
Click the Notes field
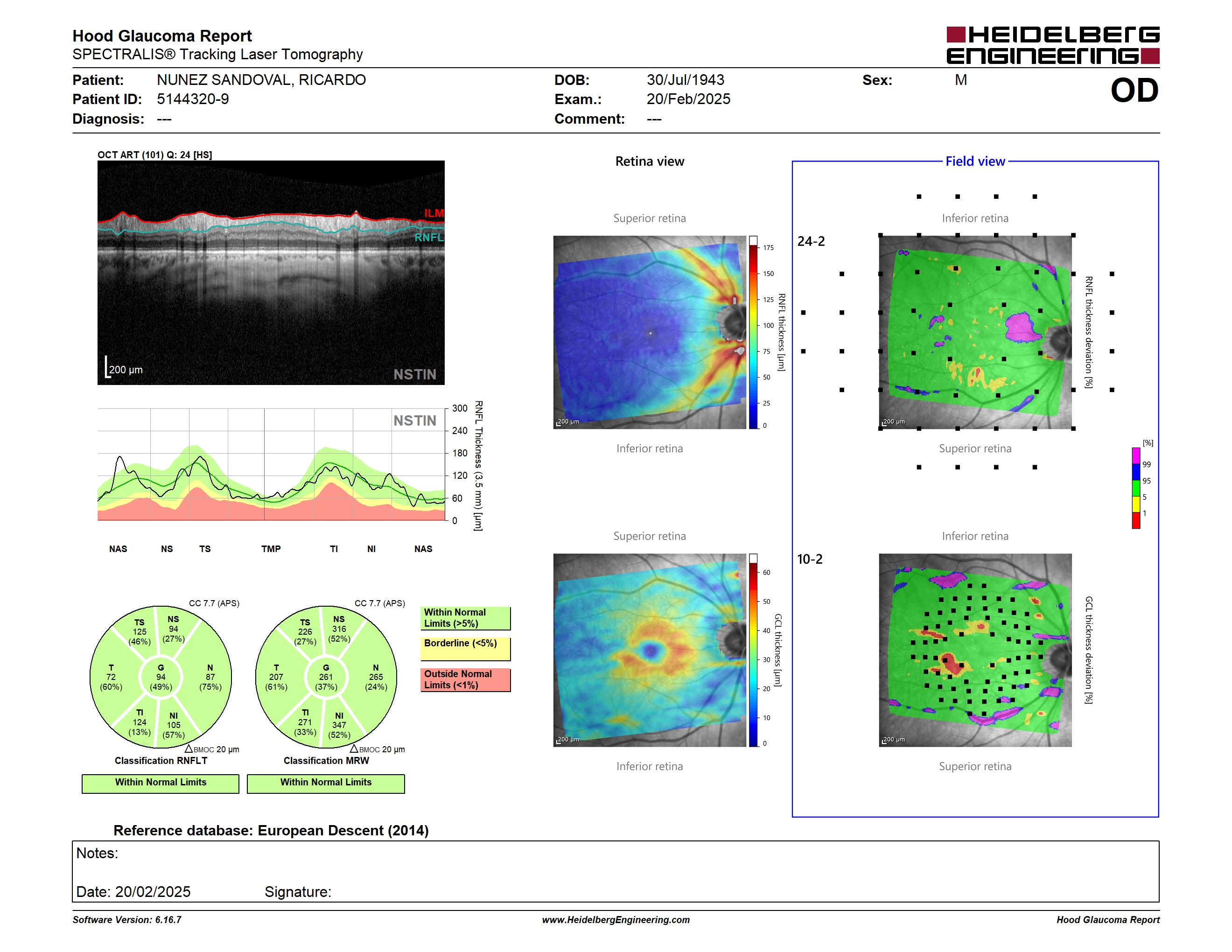coord(616,871)
